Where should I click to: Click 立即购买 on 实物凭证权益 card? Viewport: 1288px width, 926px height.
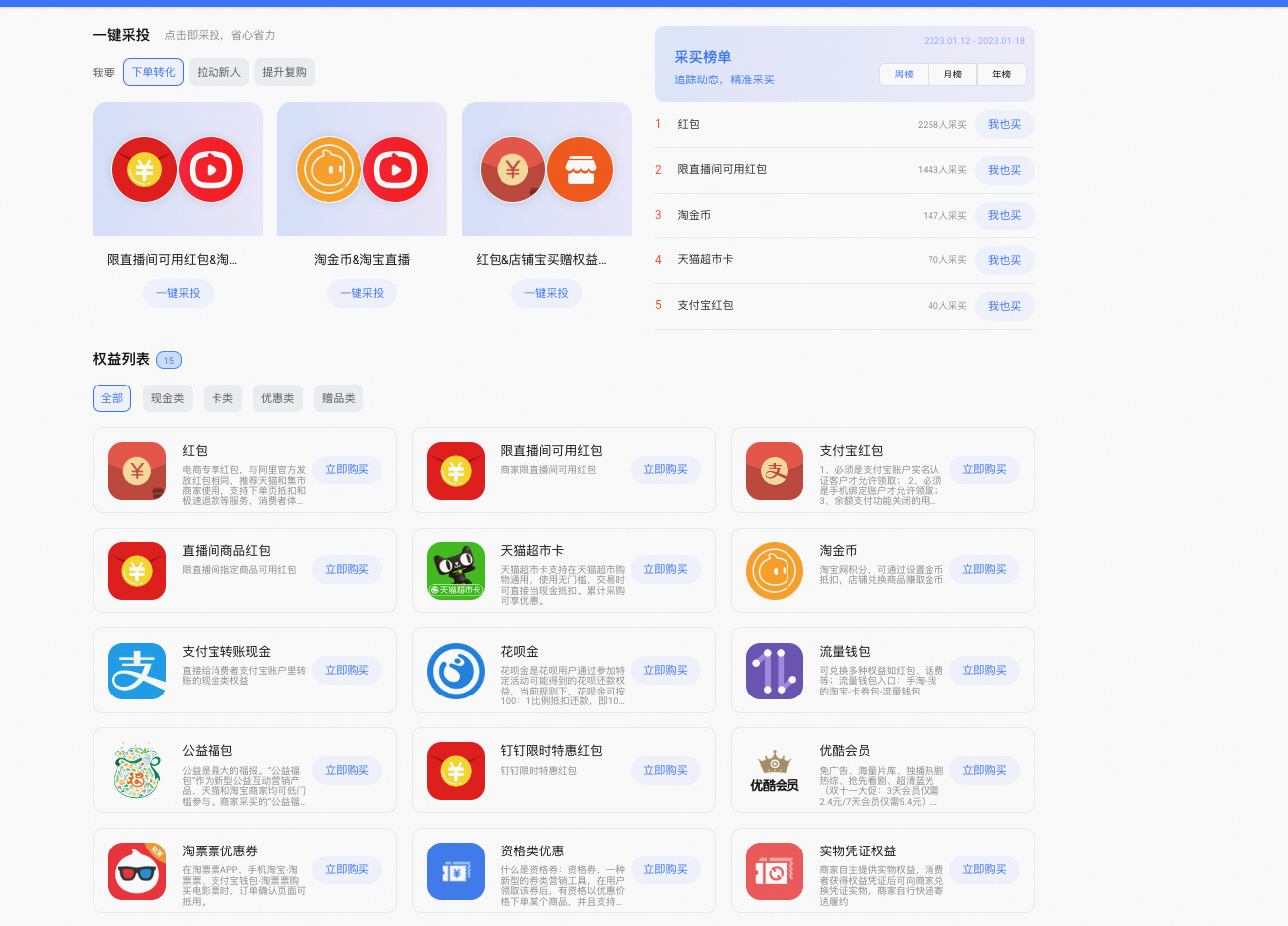(x=984, y=869)
